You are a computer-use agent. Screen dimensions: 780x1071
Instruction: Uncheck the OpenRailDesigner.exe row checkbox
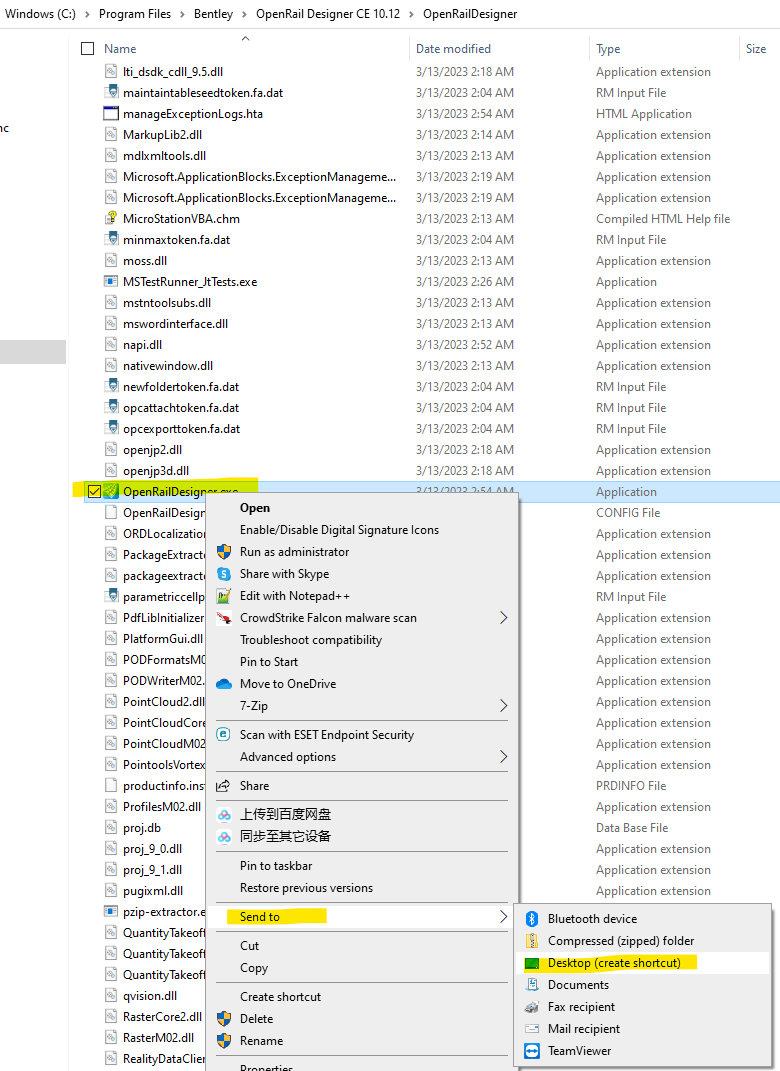click(94, 491)
